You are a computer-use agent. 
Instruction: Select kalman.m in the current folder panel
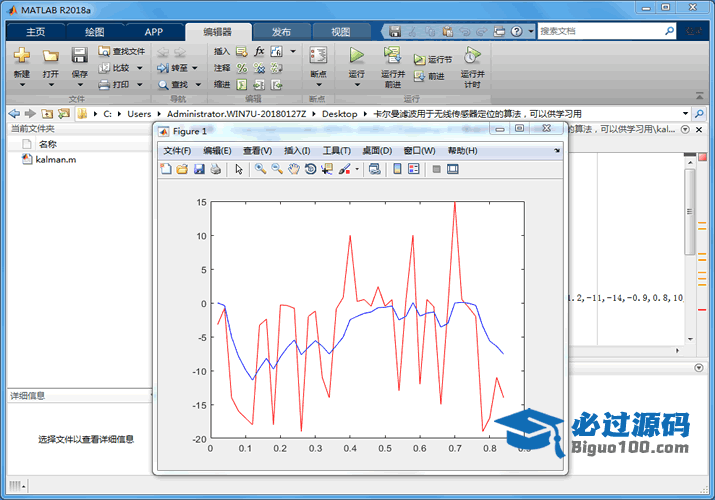point(55,159)
